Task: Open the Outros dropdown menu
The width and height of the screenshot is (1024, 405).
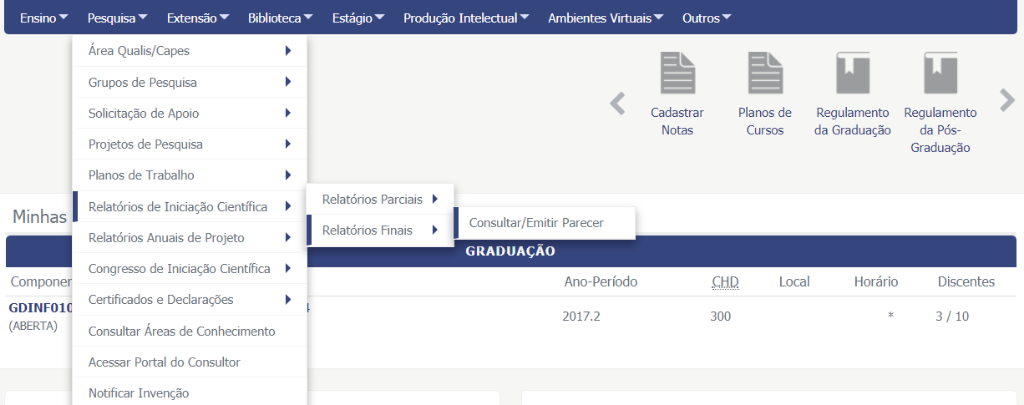Action: (706, 18)
